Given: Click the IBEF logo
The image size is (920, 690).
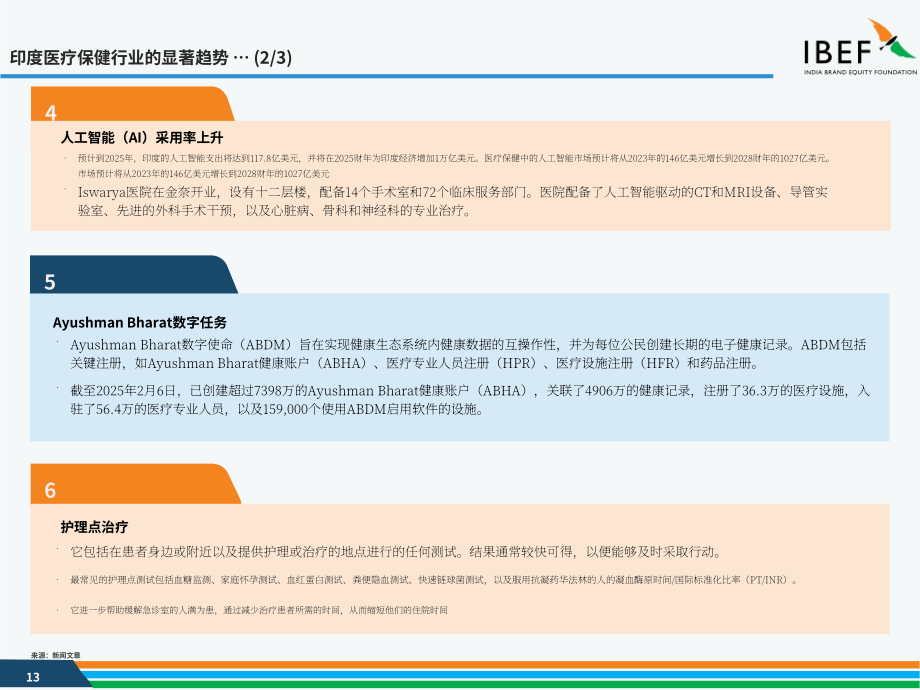Looking at the screenshot, I should pos(860,47).
